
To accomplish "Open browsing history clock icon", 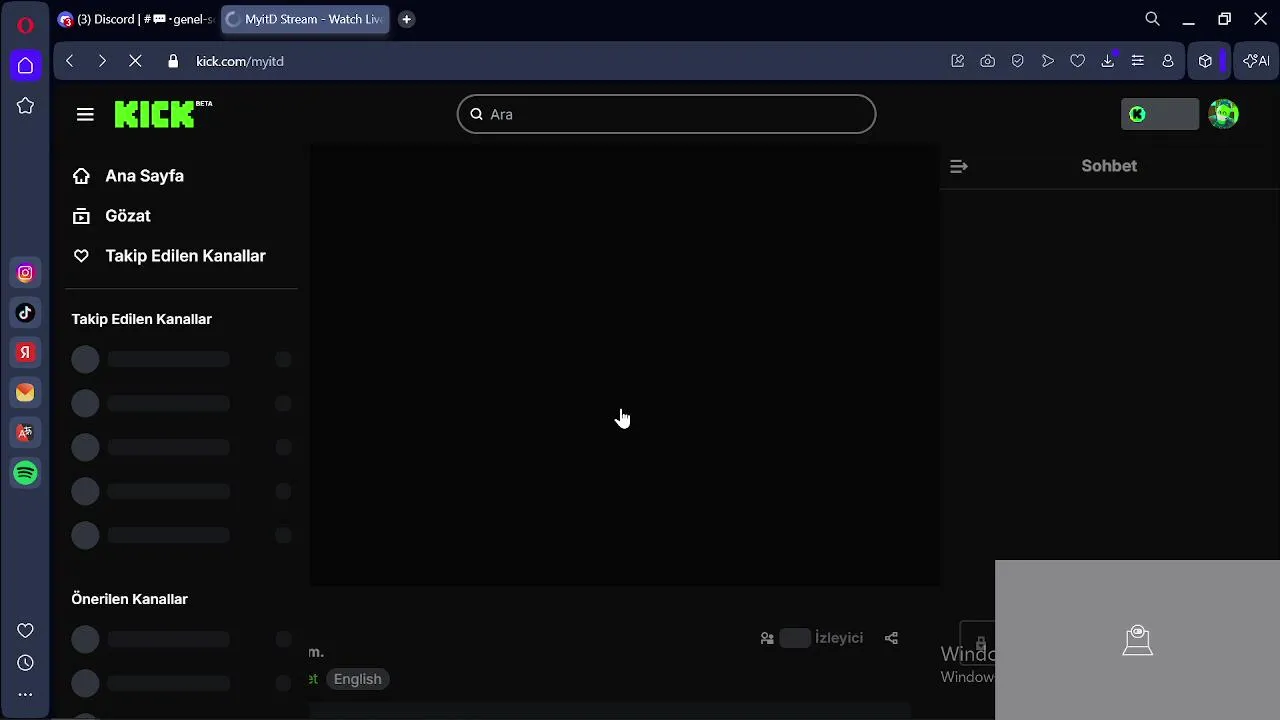I will click(25, 663).
